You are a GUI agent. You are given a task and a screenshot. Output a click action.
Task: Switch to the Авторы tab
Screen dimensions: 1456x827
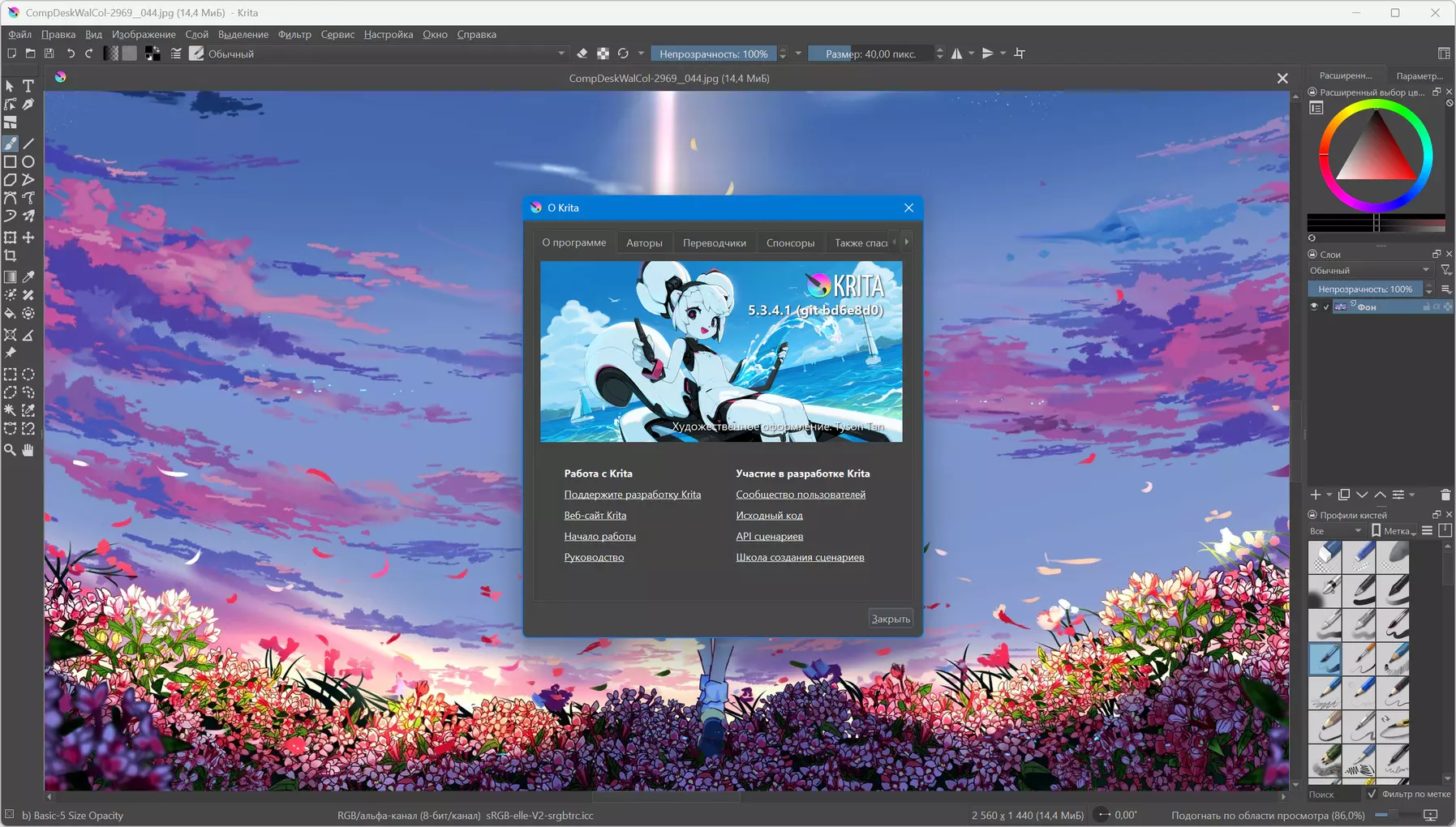coord(644,242)
